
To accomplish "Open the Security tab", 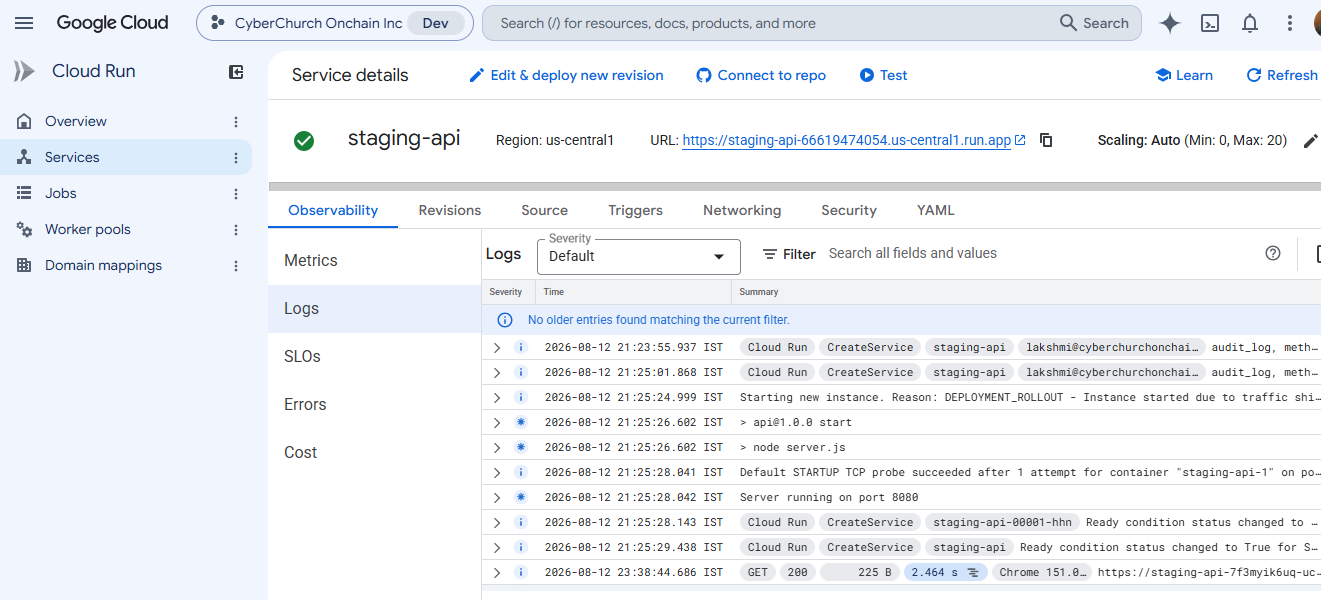I will click(x=849, y=210).
